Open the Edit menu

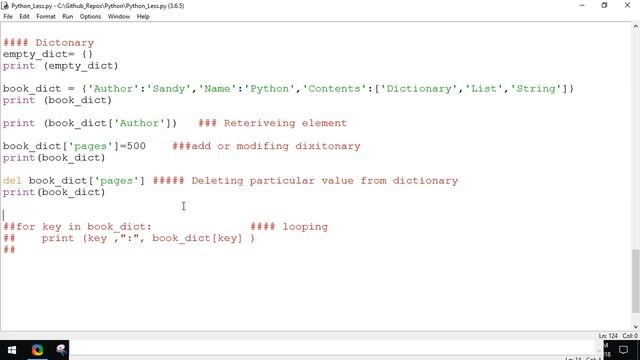(x=24, y=17)
